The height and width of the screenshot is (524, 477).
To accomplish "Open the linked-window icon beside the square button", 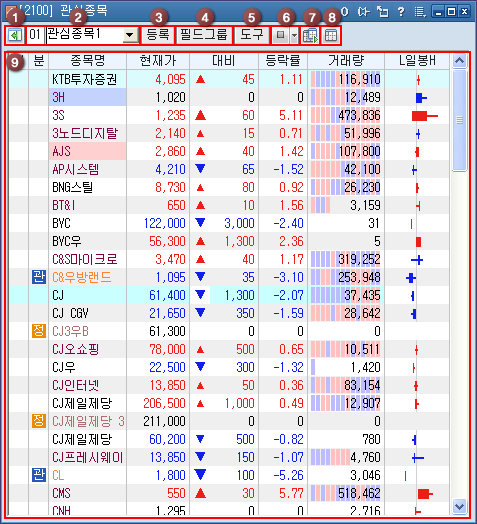I will click(x=310, y=35).
